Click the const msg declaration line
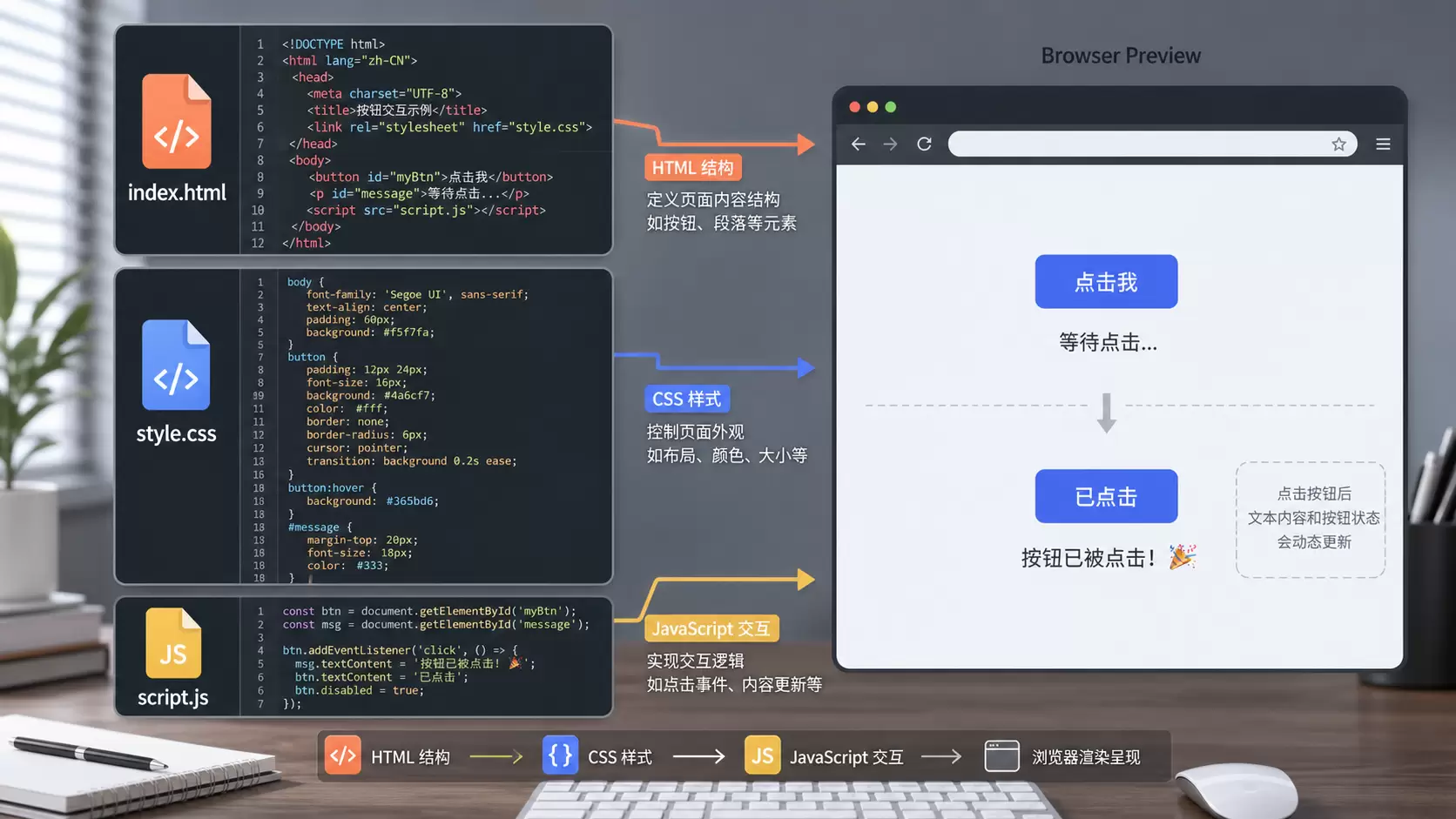Screen dimensions: 1456x819 point(435,624)
